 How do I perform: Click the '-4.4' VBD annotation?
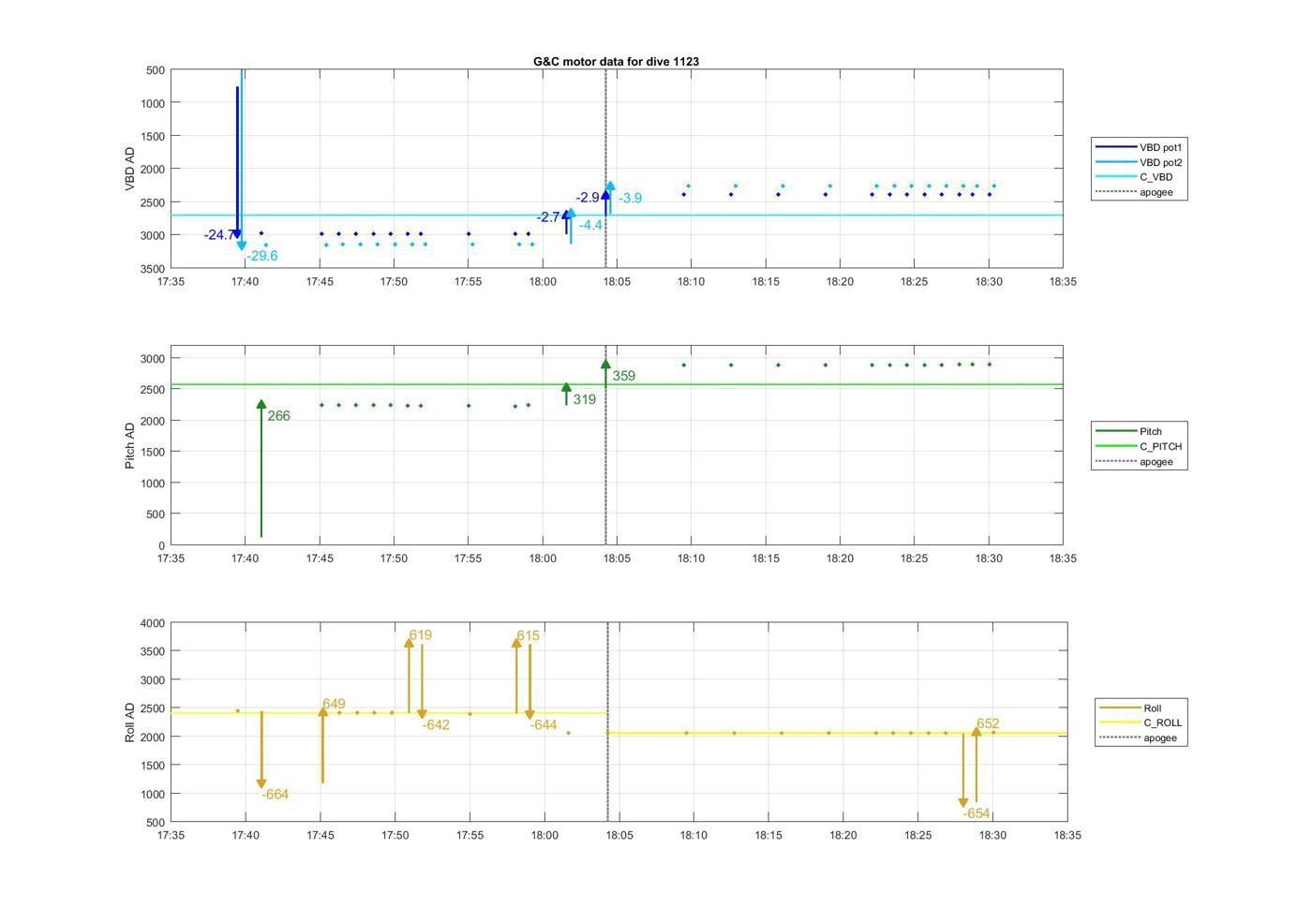[x=590, y=225]
